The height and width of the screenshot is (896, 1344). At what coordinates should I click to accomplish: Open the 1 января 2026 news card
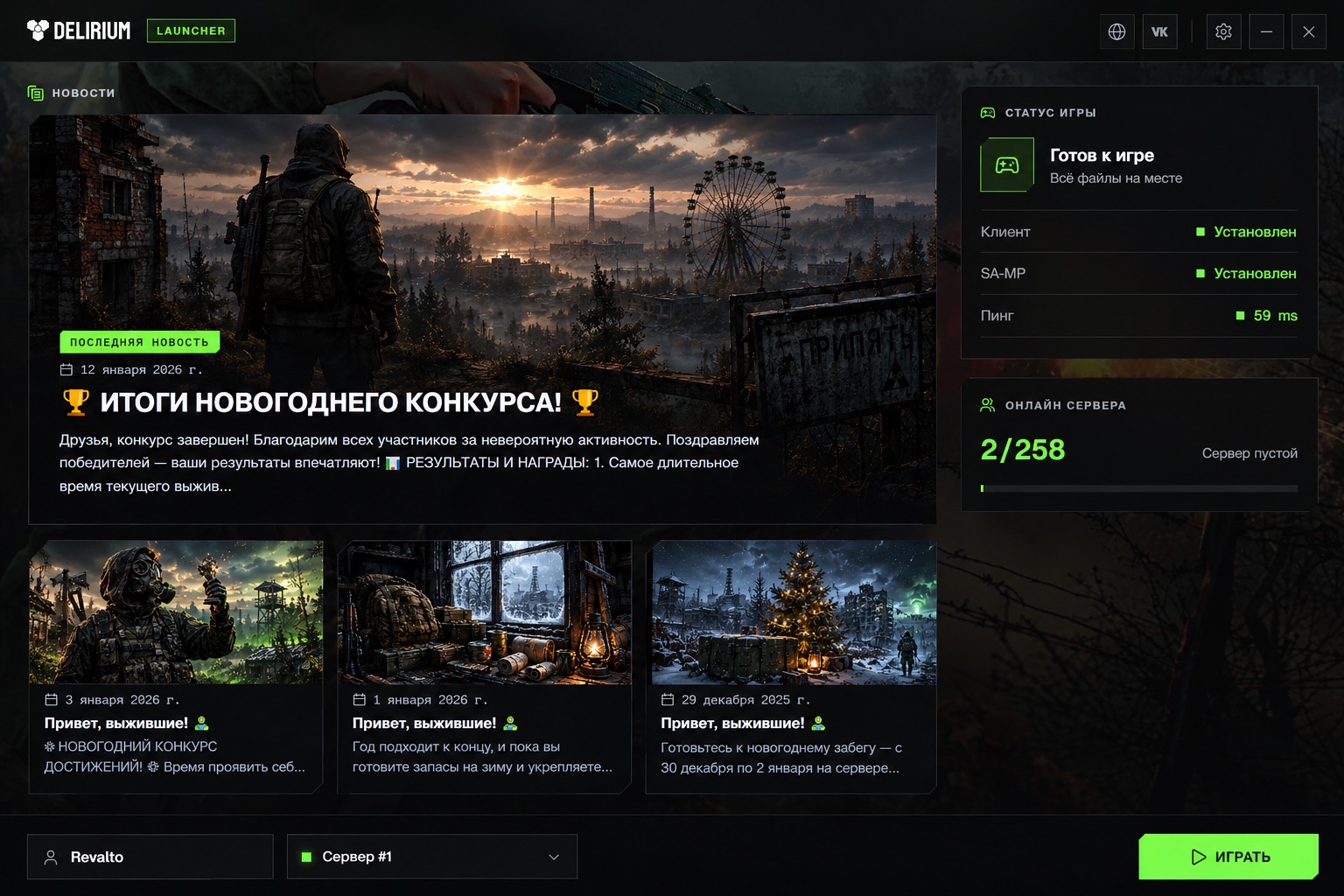tap(484, 667)
